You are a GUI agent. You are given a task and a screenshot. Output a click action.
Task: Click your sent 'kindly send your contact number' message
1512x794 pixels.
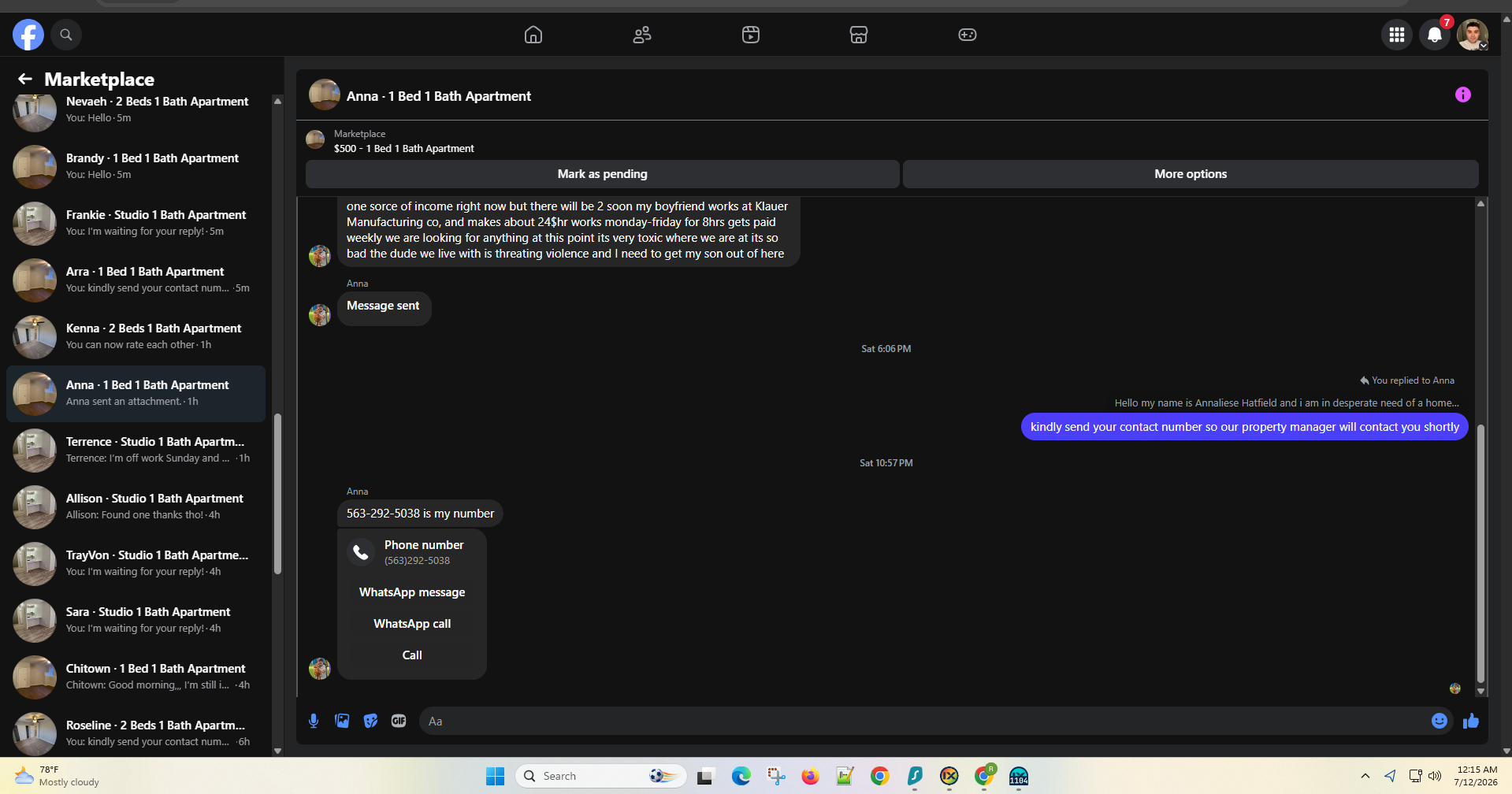pyautogui.click(x=1244, y=427)
